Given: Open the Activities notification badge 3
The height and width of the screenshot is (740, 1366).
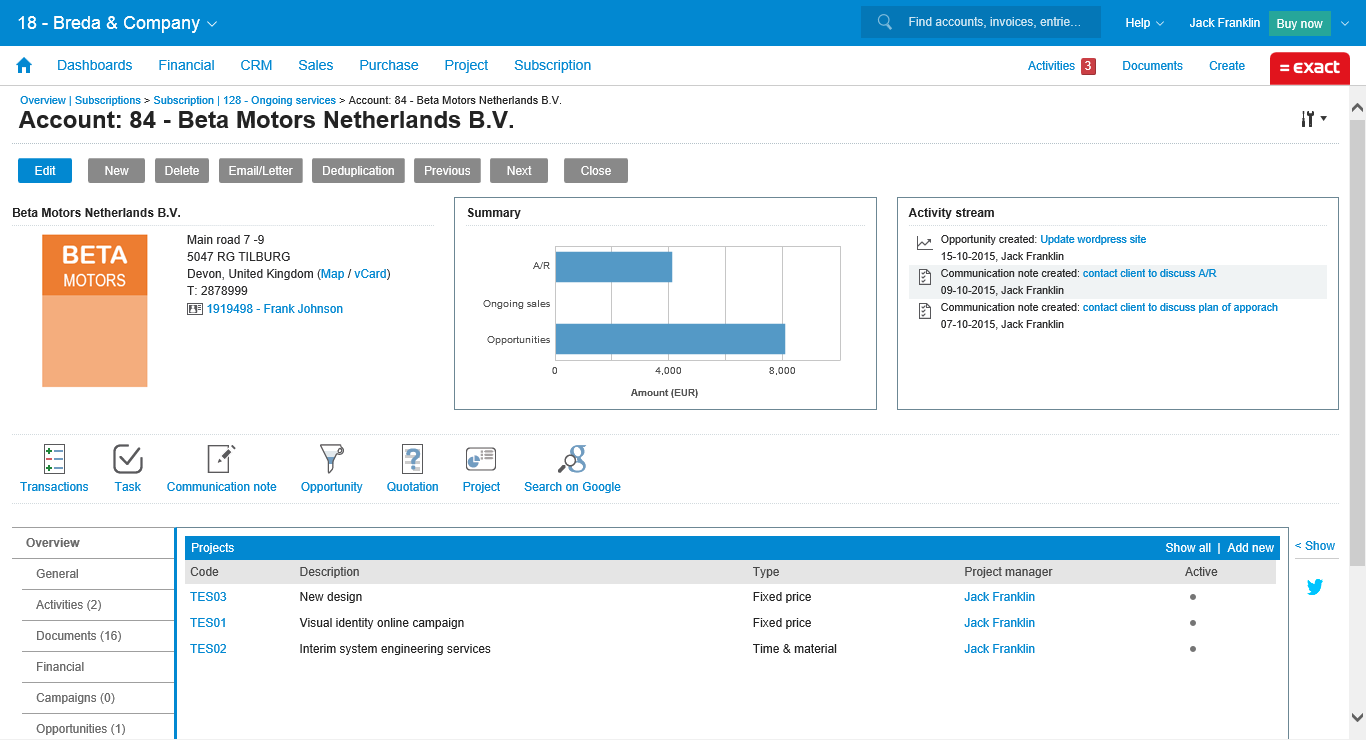Looking at the screenshot, I should coord(1088,66).
